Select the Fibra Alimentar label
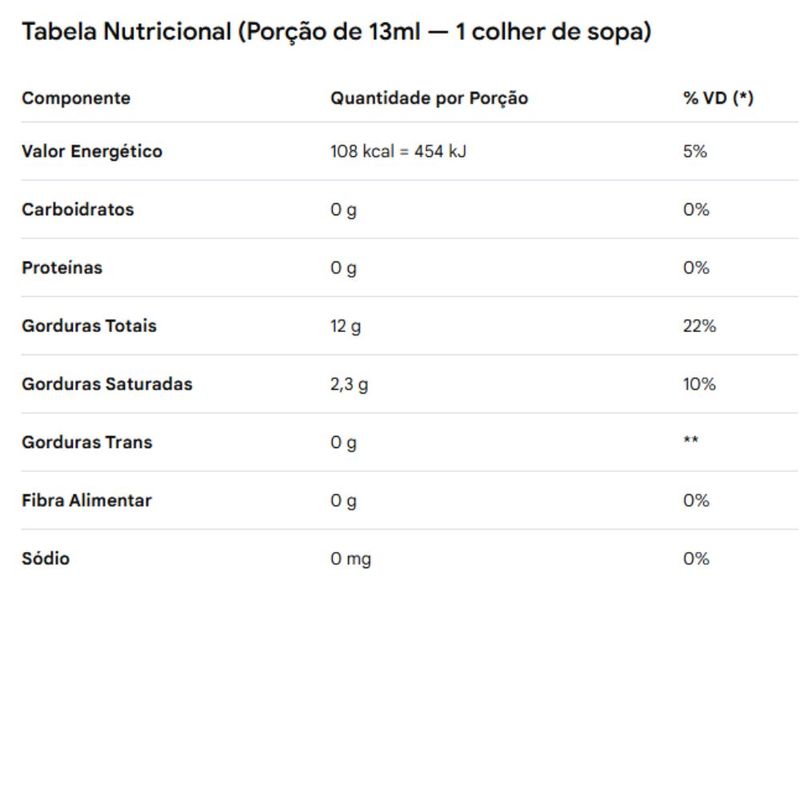The width and height of the screenshot is (800, 800). point(86,501)
